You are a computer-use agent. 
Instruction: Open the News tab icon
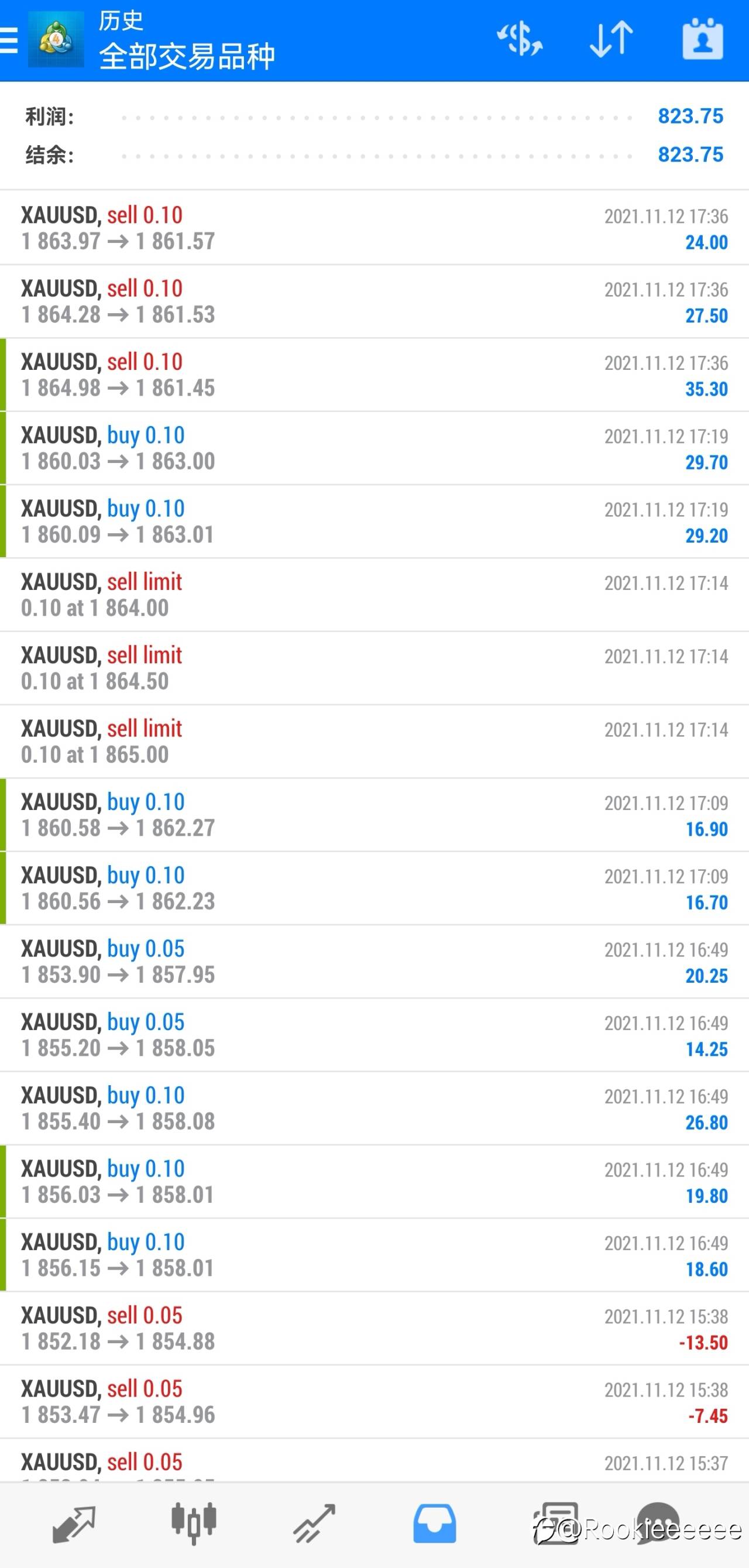pyautogui.click(x=555, y=1524)
